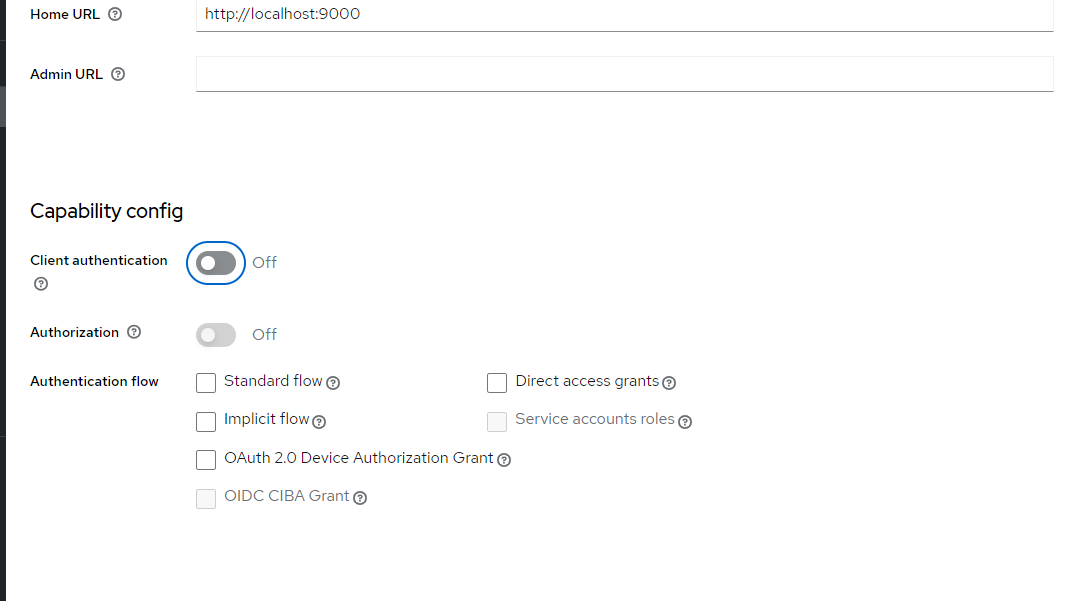Open the Home URL help tooltip
The image size is (1068, 601).
tap(115, 14)
